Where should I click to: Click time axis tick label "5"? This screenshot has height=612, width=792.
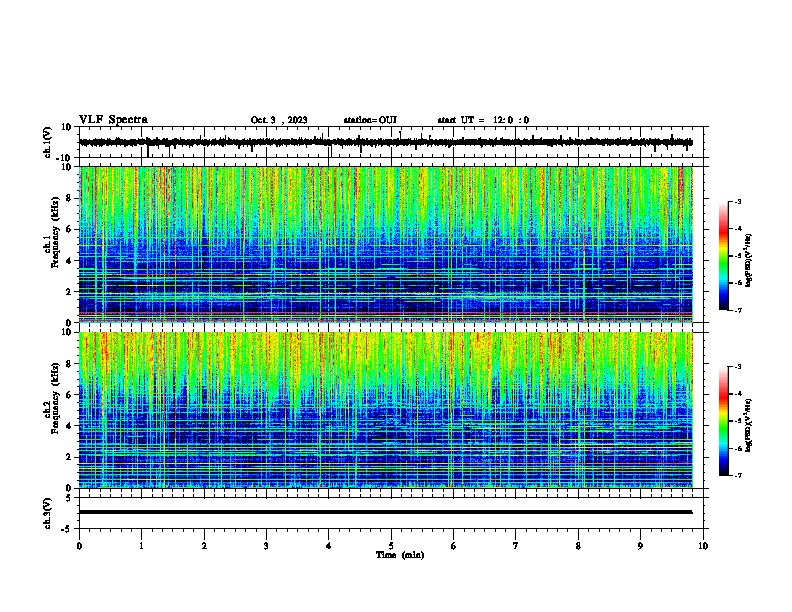click(x=391, y=546)
